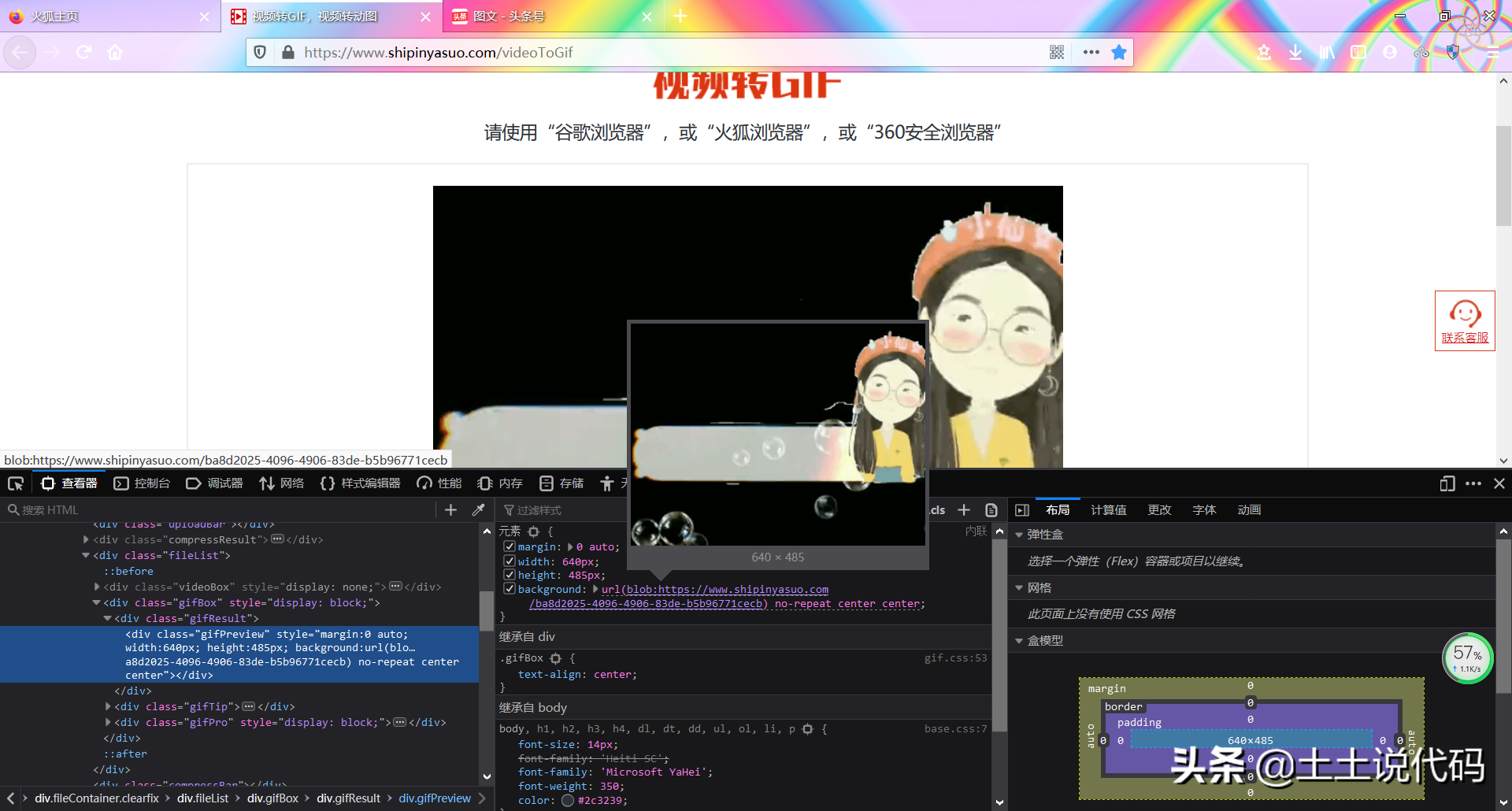Collapse the Box Model (盒模型) section
Viewport: 1512px width, 811px height.
(x=1019, y=641)
